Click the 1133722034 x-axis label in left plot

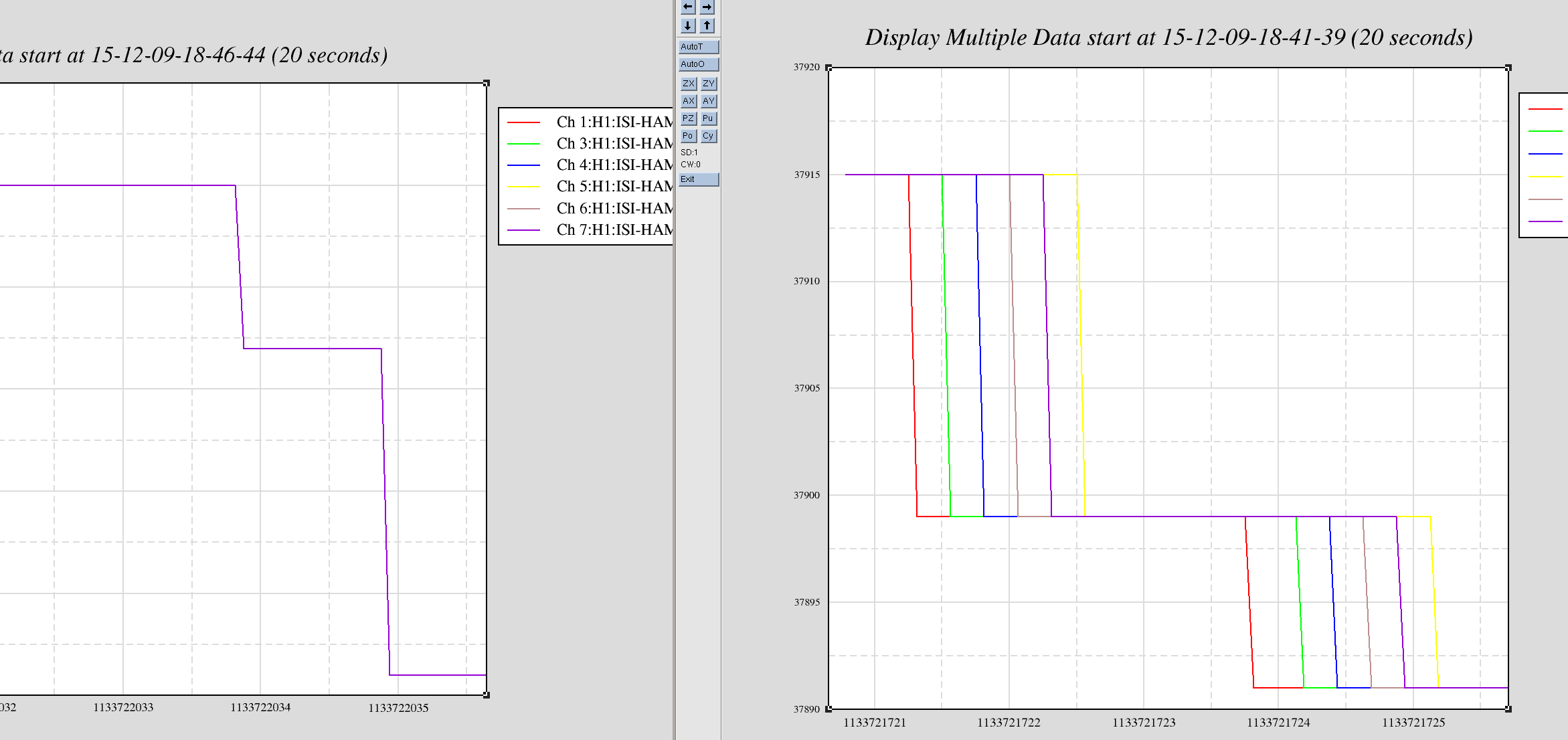(x=260, y=707)
